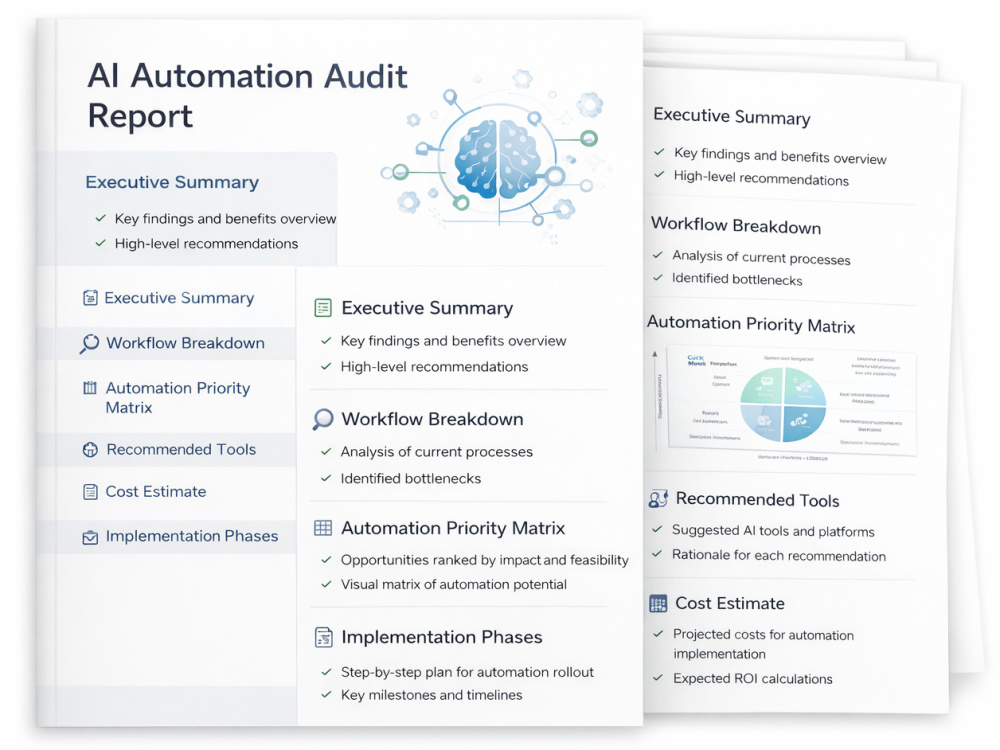Screen dimensions: 1000x750
Task: Click the Implementation Phases sidebar icon
Action: click(90, 537)
